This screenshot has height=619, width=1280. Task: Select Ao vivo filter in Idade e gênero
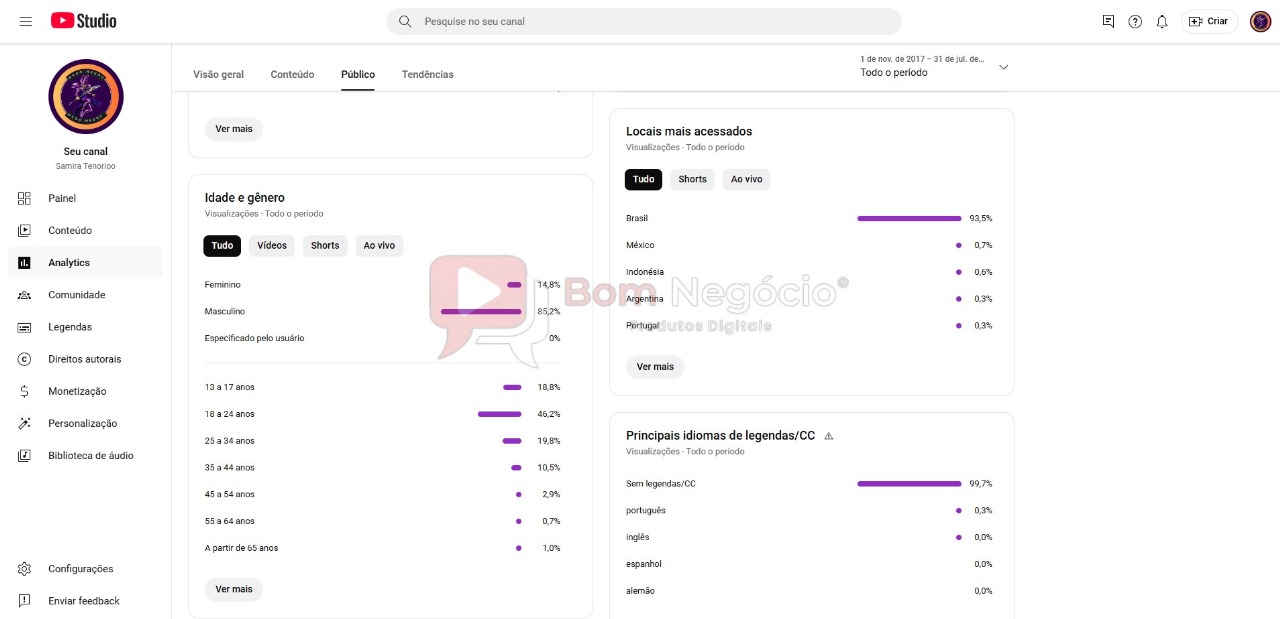pyautogui.click(x=379, y=245)
